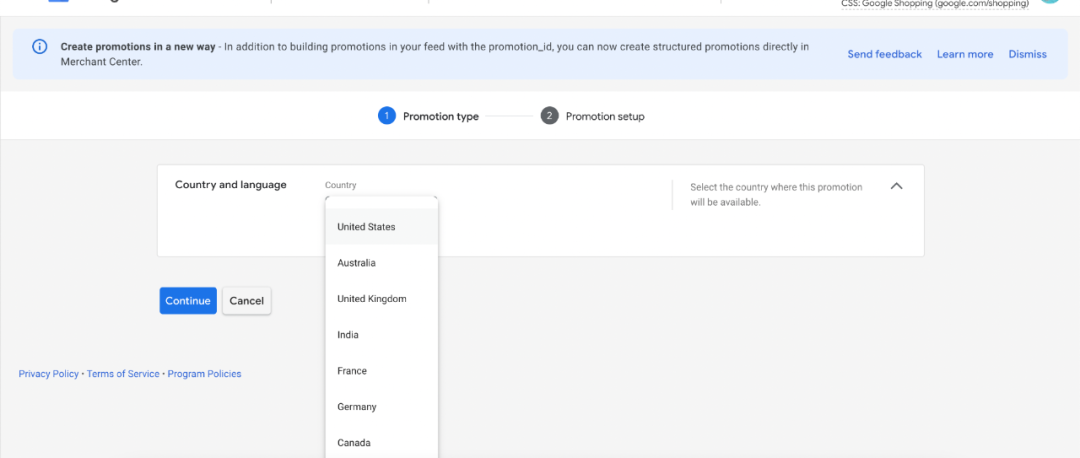Choose Australia in the country dropdown
The width and height of the screenshot is (1080, 458).
click(x=356, y=263)
